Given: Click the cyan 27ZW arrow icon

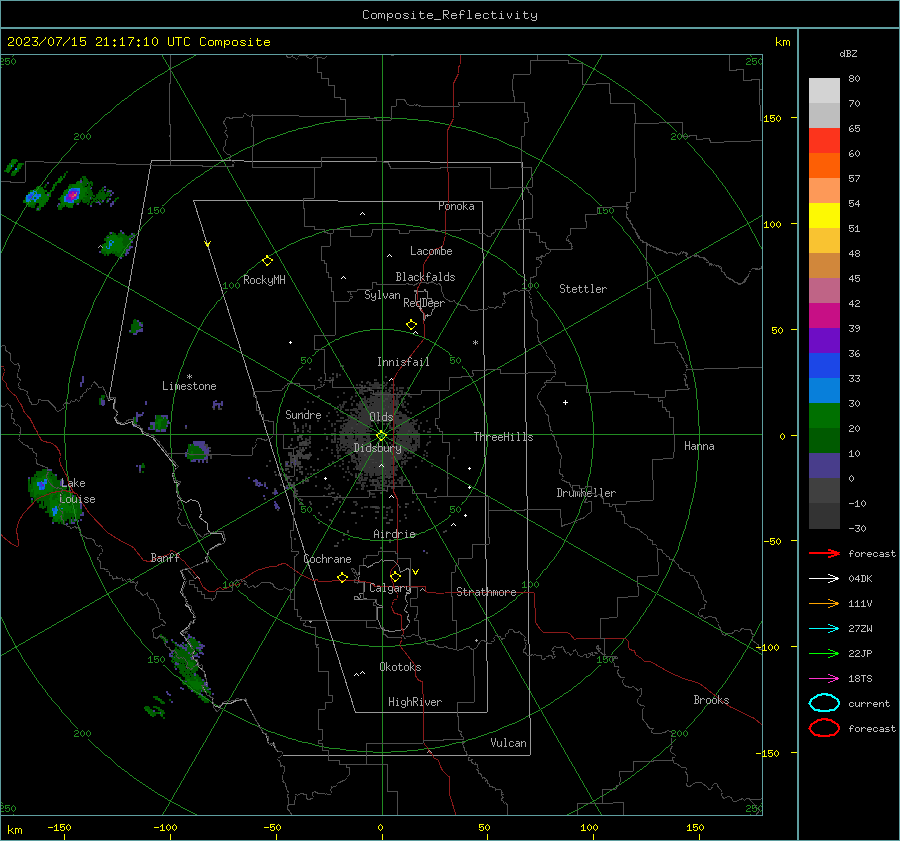Looking at the screenshot, I should click(x=824, y=629).
